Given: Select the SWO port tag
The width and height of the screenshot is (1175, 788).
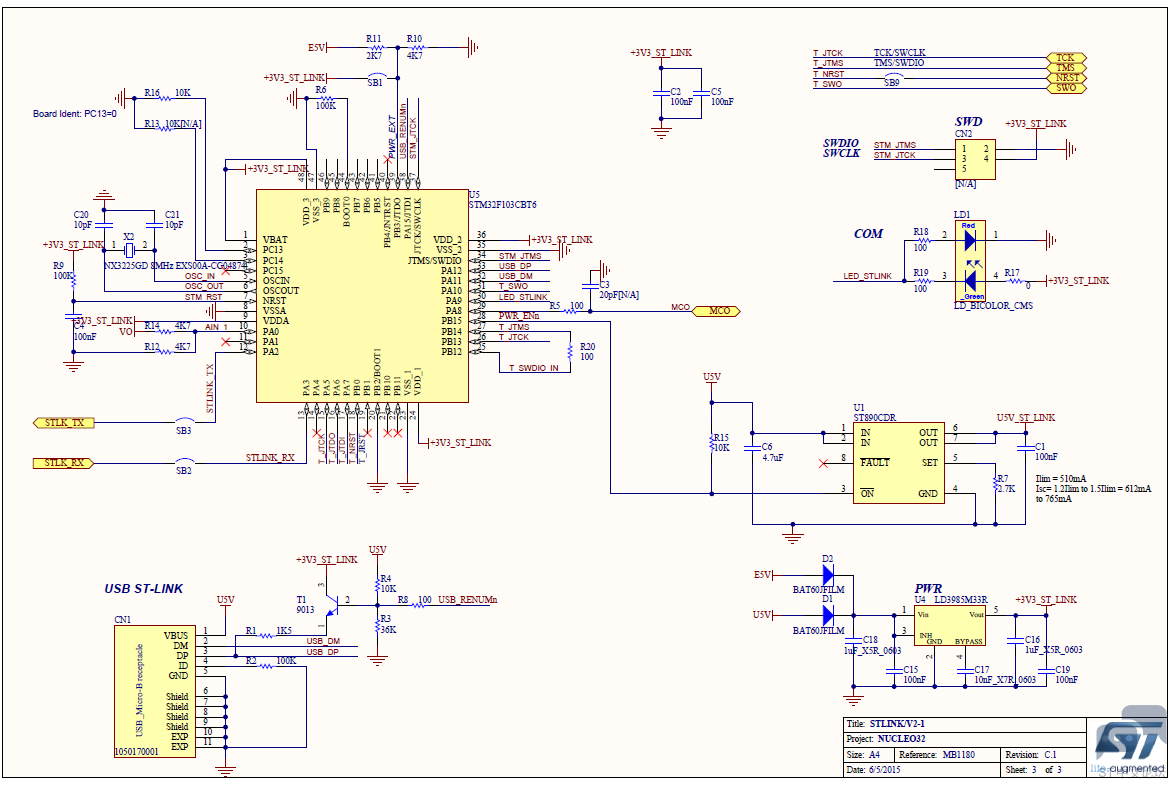Looking at the screenshot, I should click(1065, 88).
